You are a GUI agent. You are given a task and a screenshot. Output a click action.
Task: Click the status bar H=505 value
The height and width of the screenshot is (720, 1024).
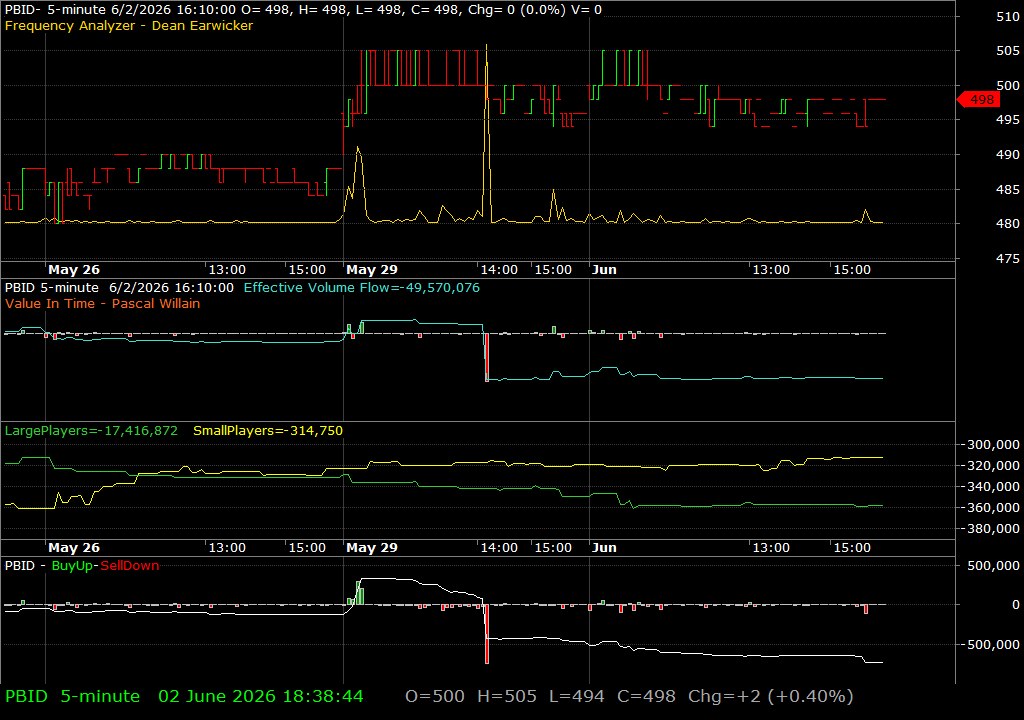(507, 696)
